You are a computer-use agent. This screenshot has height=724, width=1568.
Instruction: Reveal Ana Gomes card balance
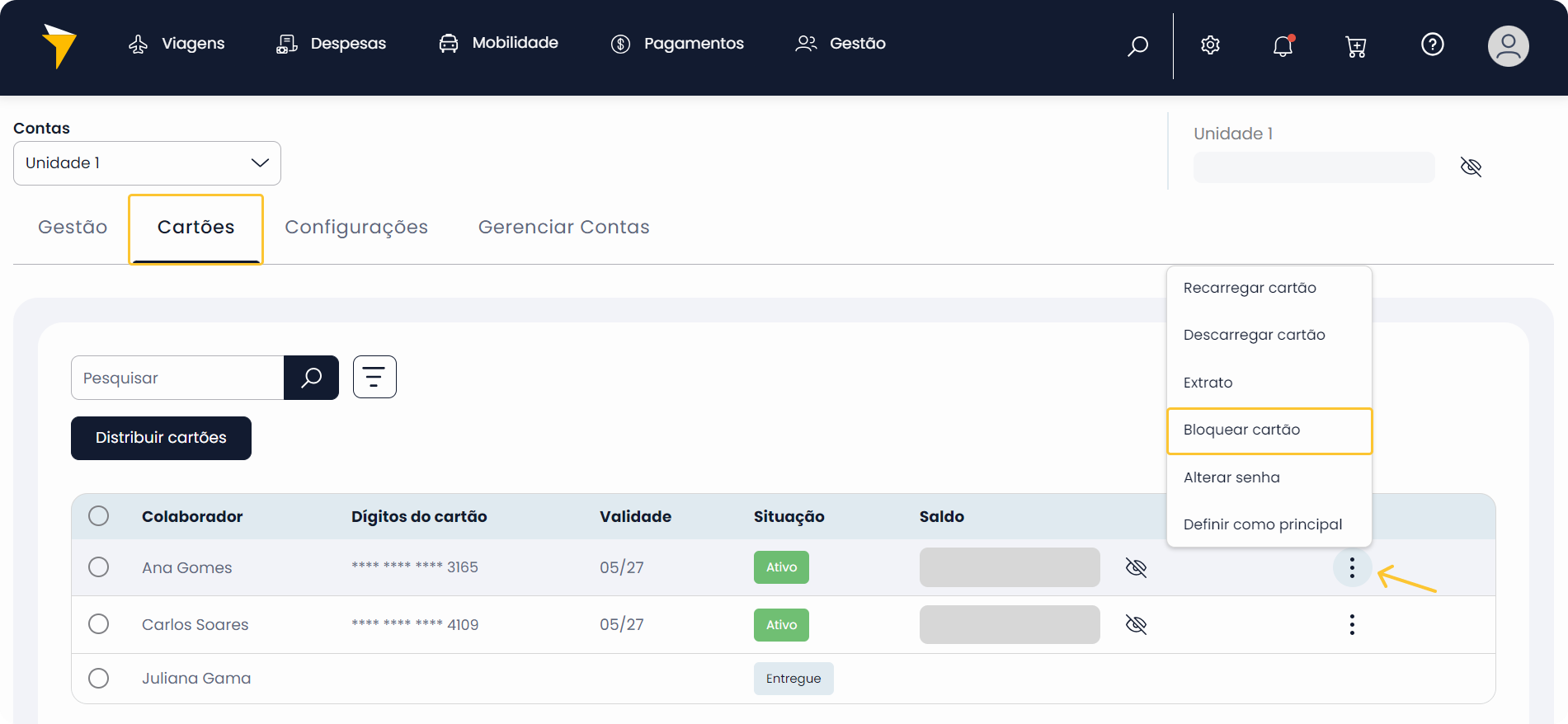click(x=1136, y=567)
